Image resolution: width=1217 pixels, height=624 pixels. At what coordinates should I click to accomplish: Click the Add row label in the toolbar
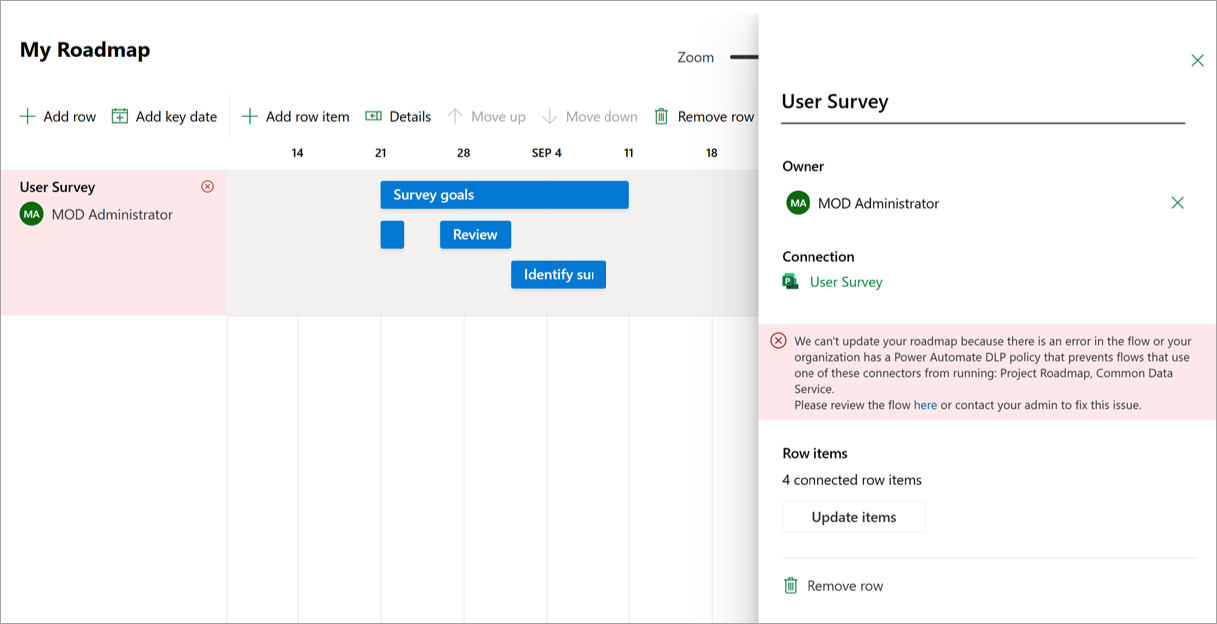click(x=70, y=117)
